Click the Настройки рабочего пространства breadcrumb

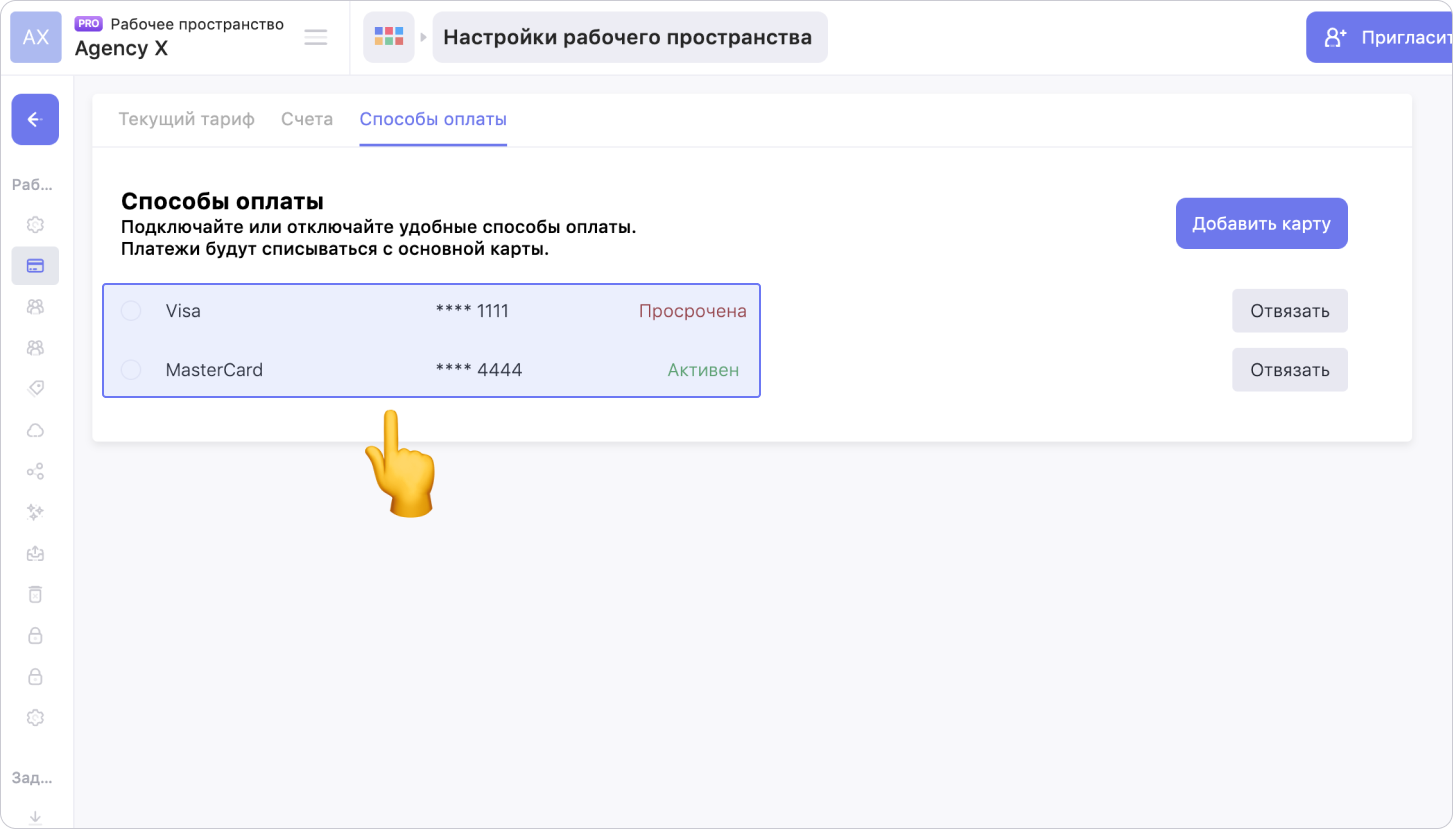[x=628, y=38]
